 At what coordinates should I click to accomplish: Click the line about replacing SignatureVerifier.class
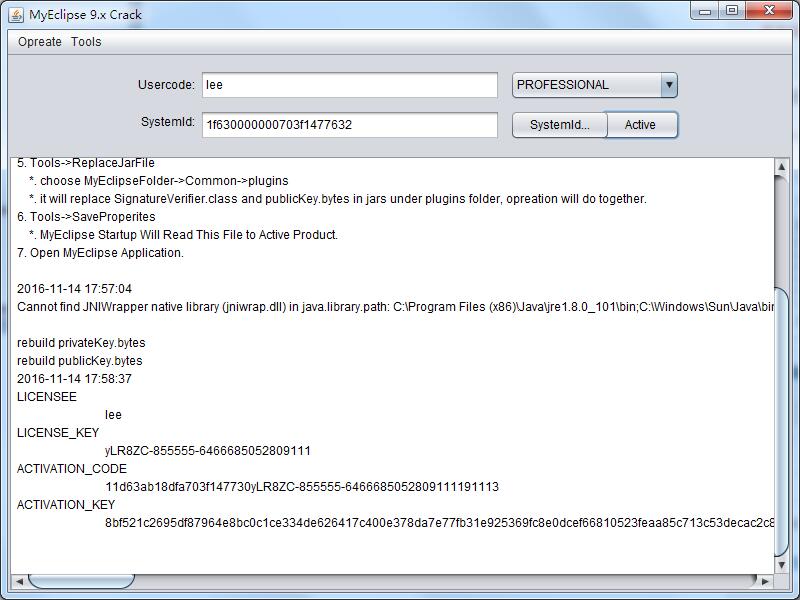pos(338,198)
